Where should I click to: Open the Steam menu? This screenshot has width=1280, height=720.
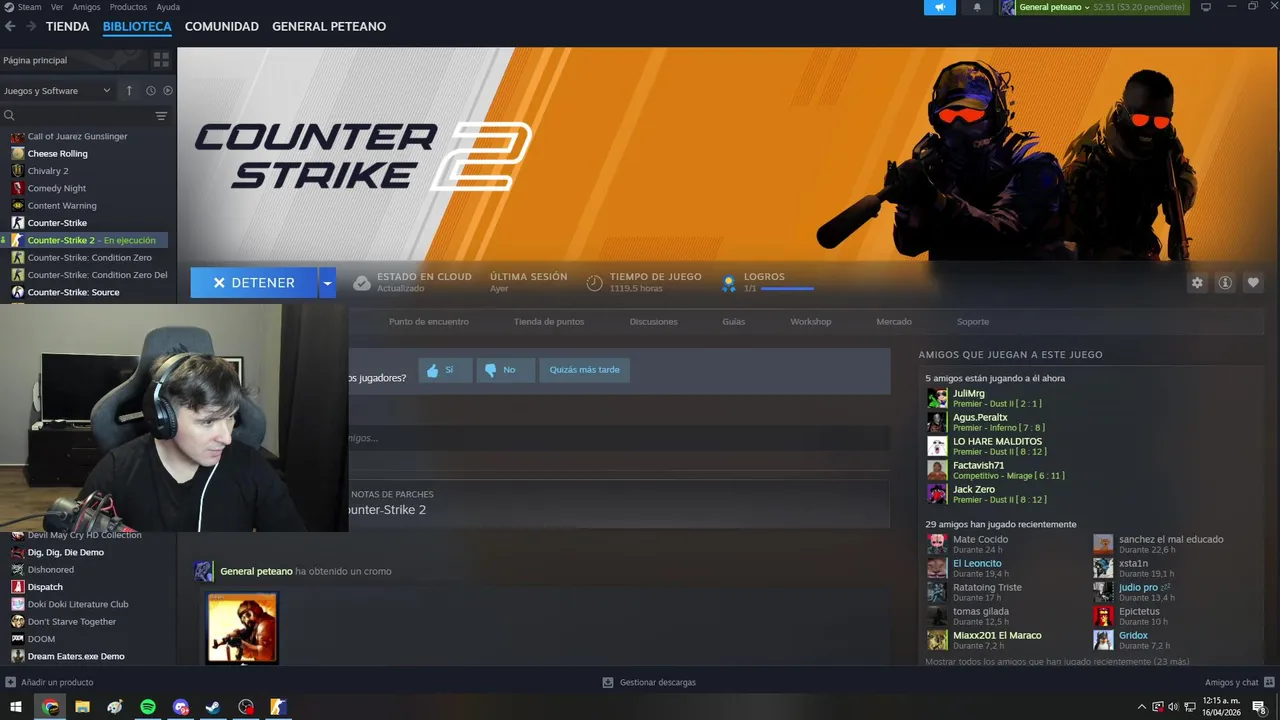point(29,7)
